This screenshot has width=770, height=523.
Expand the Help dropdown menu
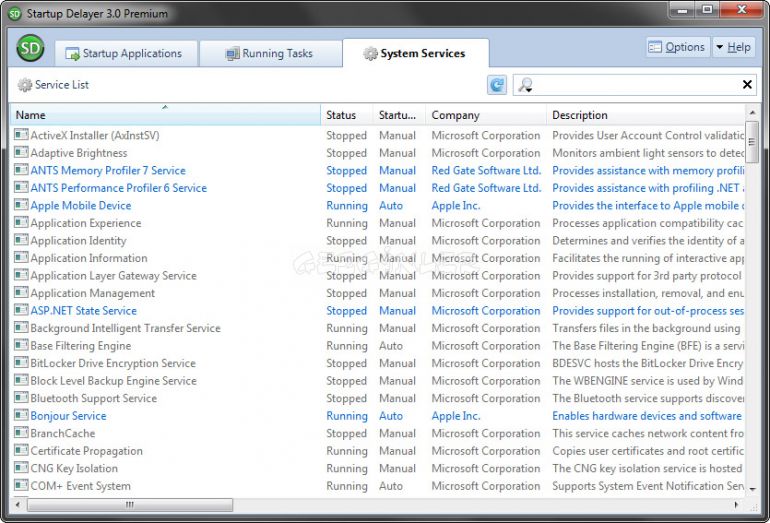click(733, 47)
